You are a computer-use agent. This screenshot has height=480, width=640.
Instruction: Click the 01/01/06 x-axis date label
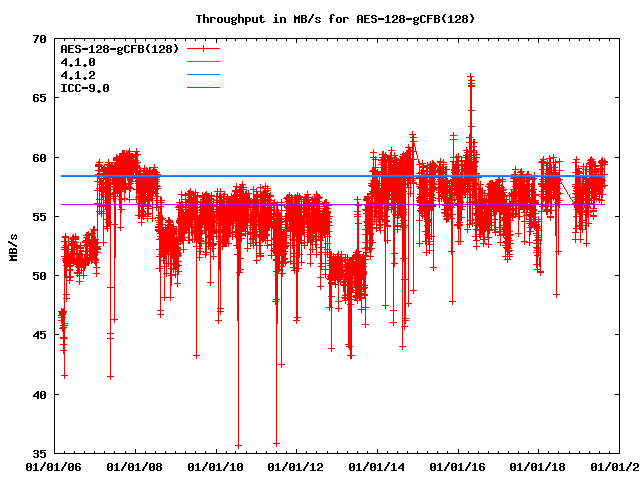point(52,467)
